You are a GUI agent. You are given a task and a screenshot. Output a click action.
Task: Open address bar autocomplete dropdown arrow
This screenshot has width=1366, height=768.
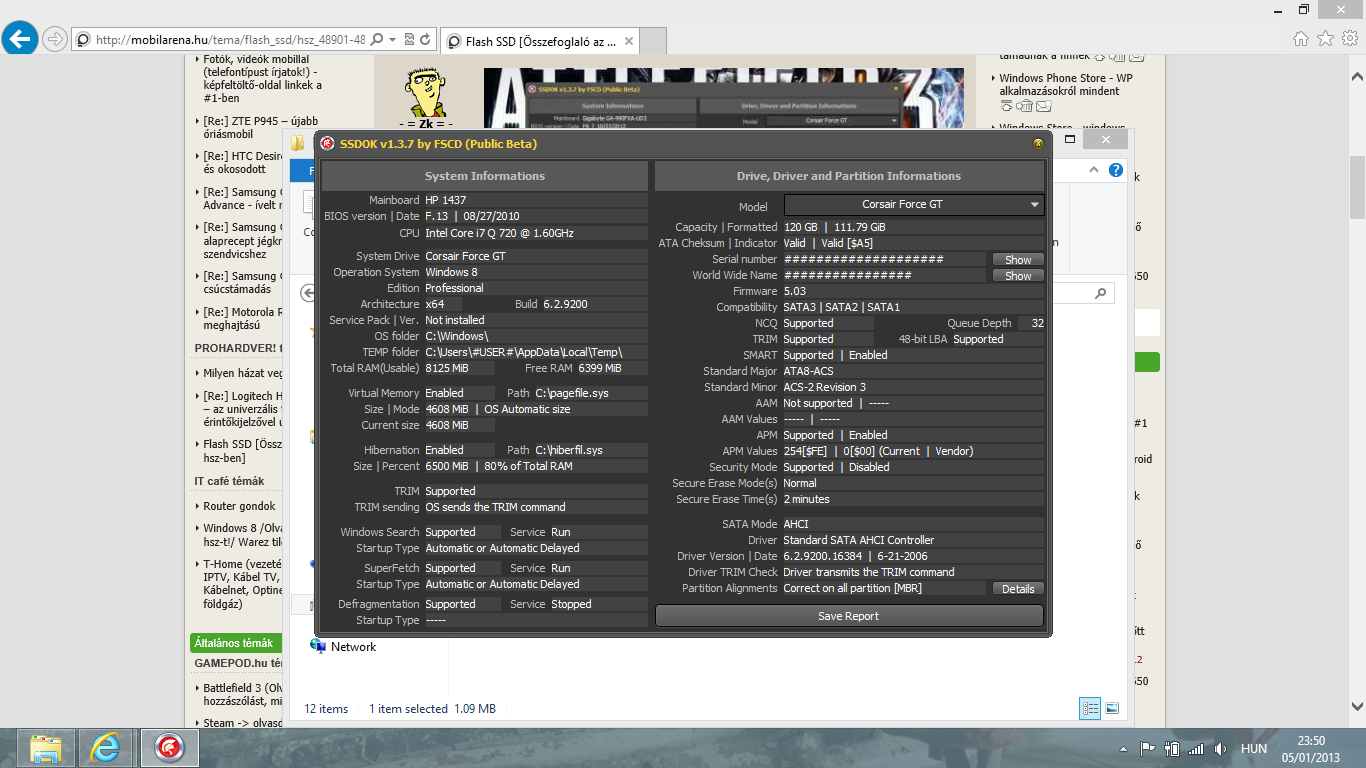392,40
